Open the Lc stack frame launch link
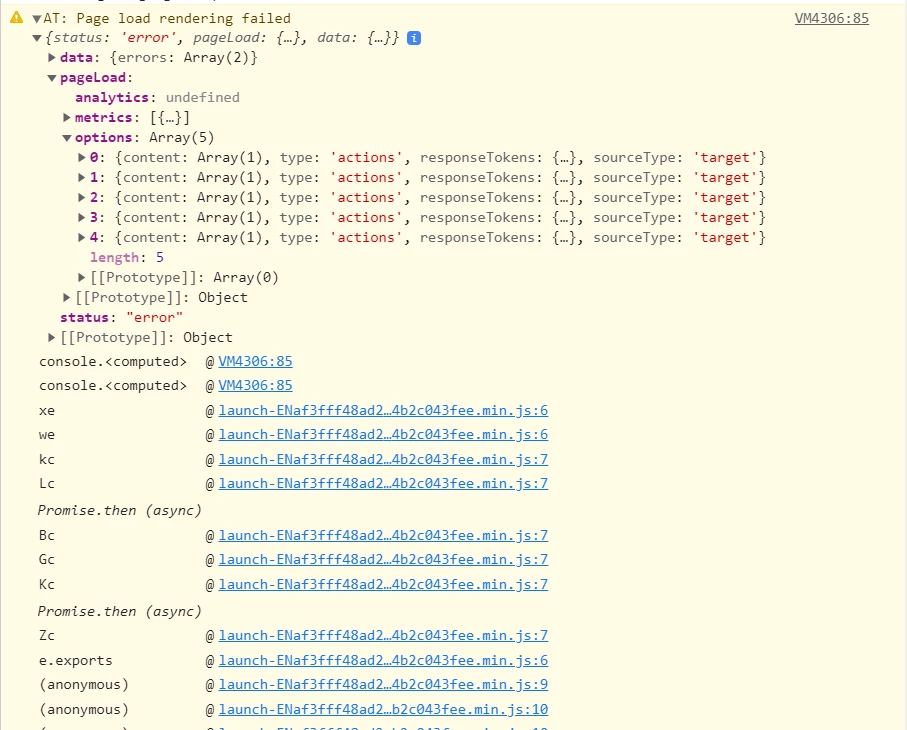Viewport: 907px width, 730px height. tap(383, 484)
